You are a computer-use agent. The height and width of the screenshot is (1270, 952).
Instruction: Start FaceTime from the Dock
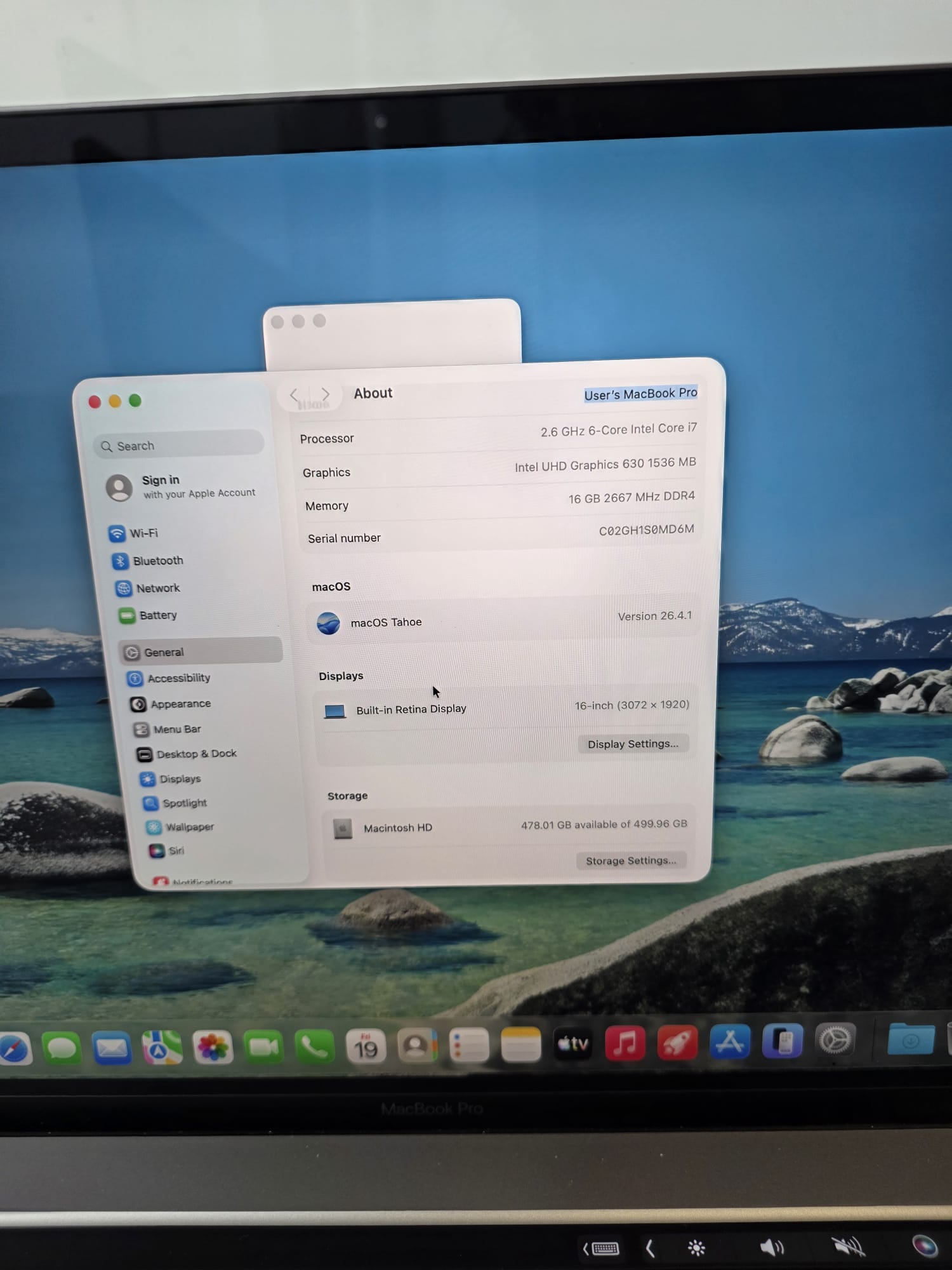(263, 1046)
